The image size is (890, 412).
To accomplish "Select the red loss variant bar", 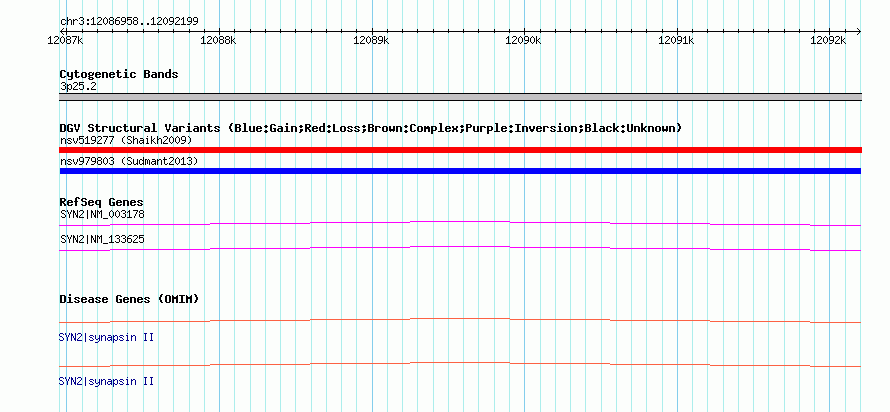I will coord(460,150).
